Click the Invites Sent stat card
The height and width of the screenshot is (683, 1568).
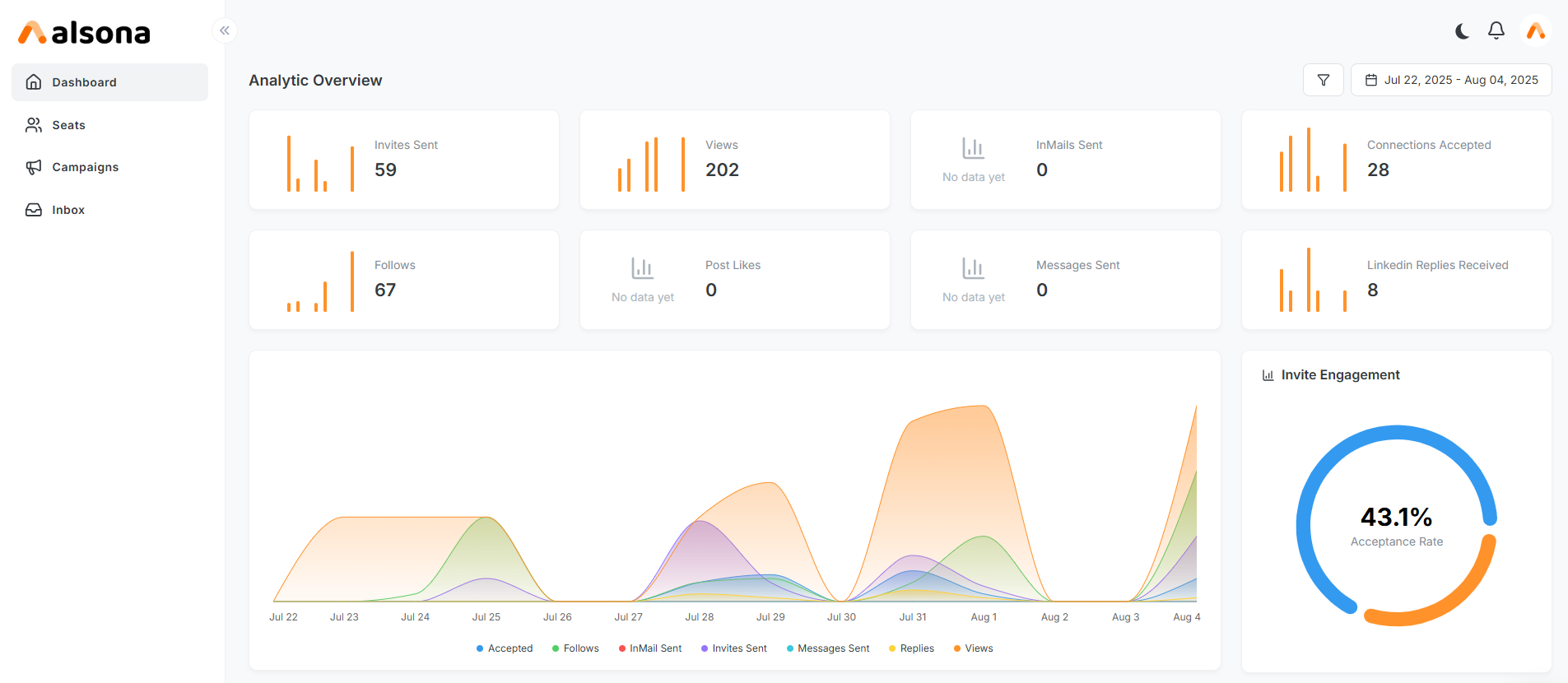[x=404, y=160]
